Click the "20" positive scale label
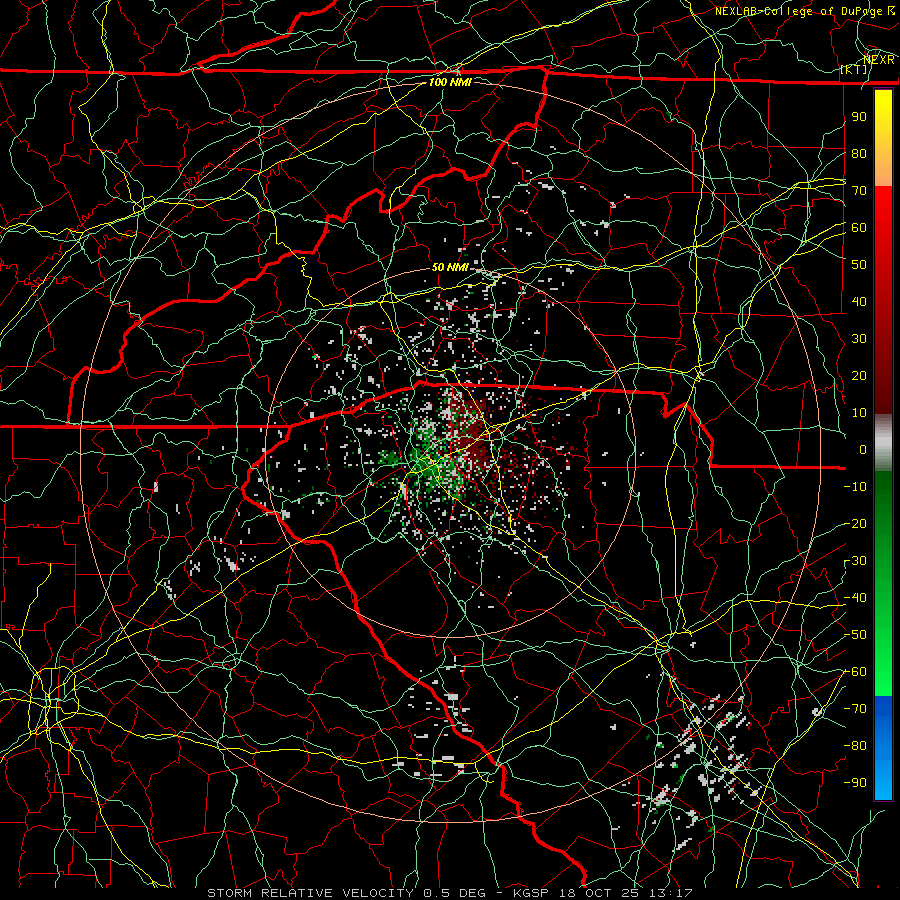 pyautogui.click(x=859, y=375)
